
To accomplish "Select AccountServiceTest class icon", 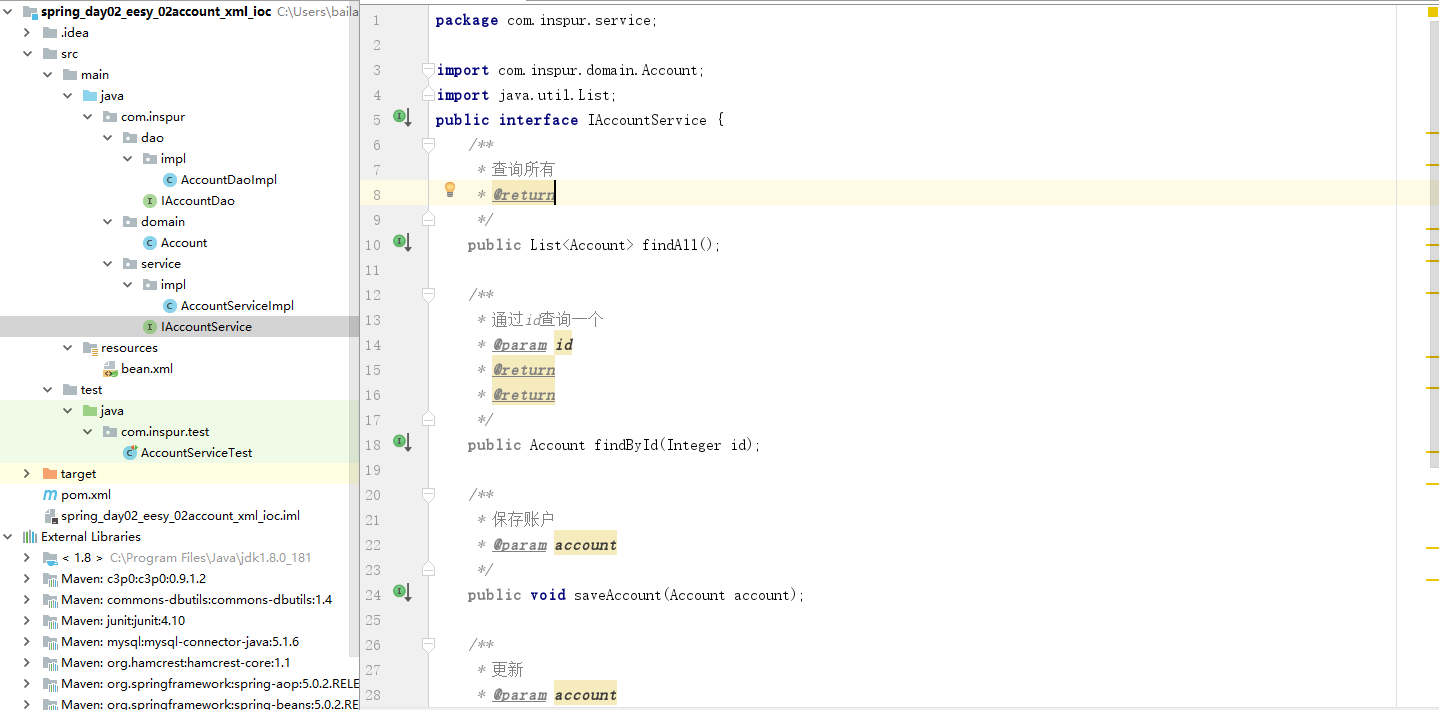I will pos(130,453).
